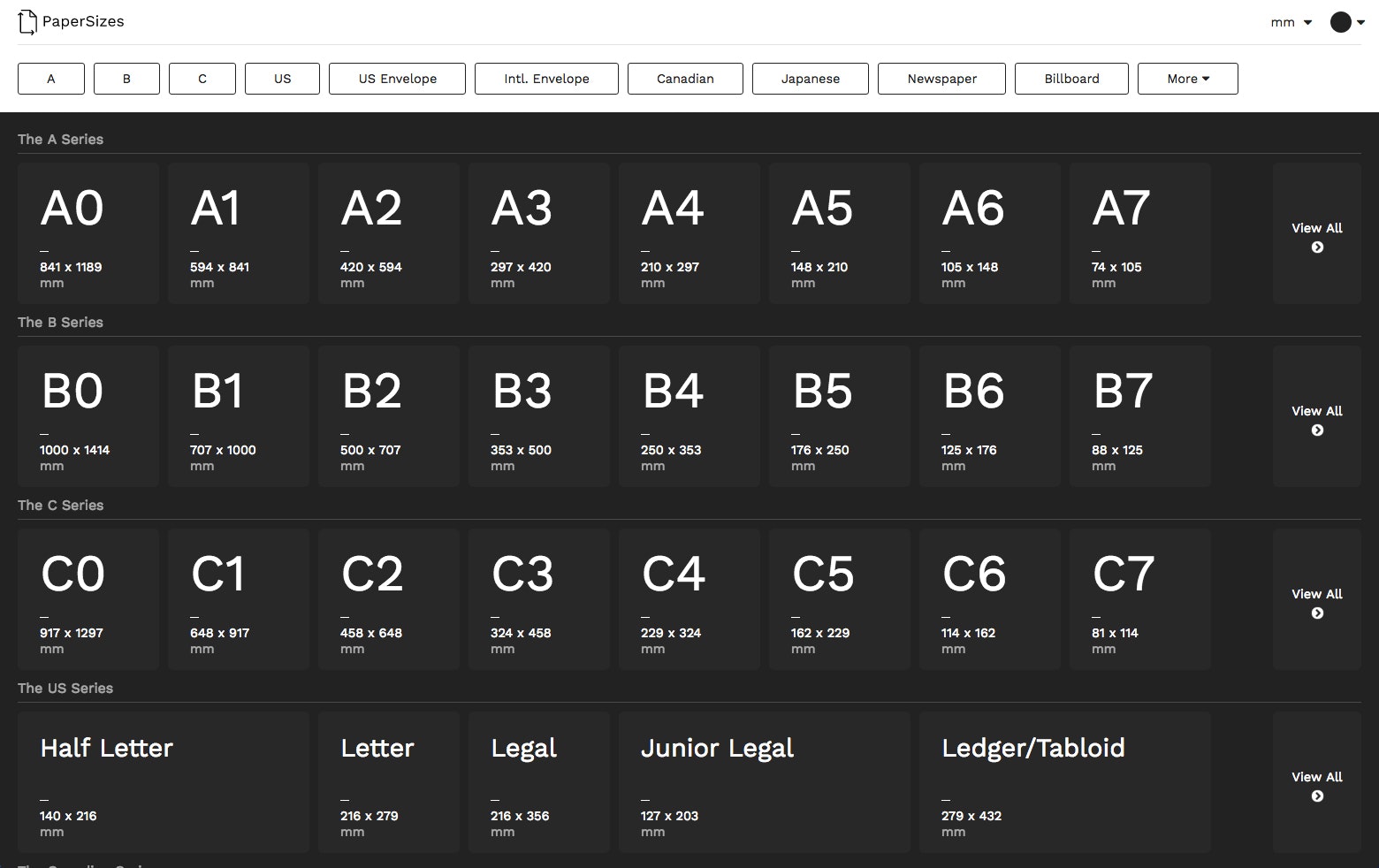
Task: View the Letter paper size
Action: pyautogui.click(x=387, y=782)
